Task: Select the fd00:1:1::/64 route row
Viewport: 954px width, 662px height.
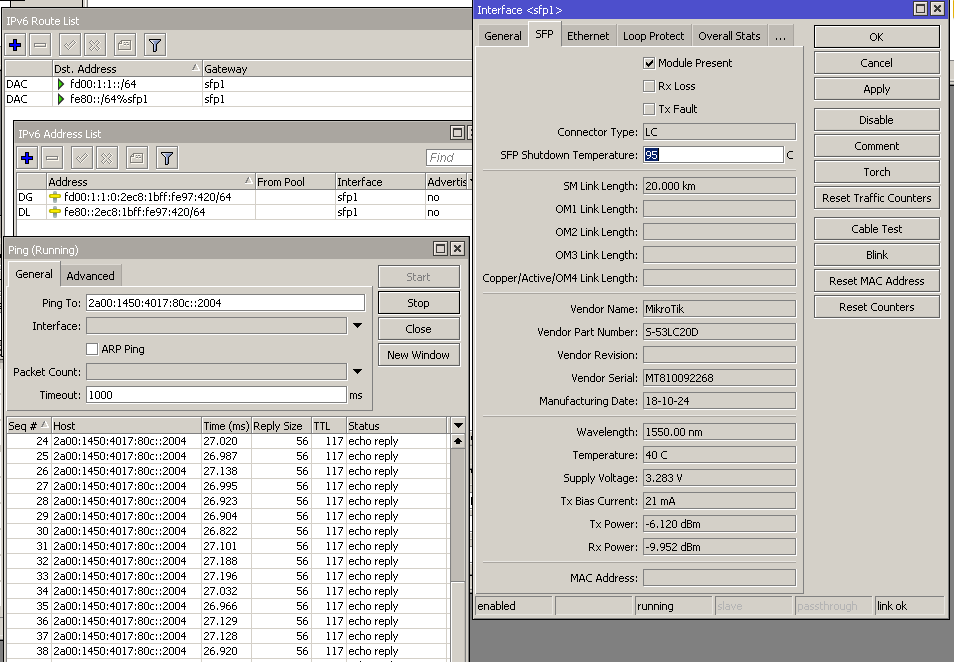Action: tap(238, 84)
